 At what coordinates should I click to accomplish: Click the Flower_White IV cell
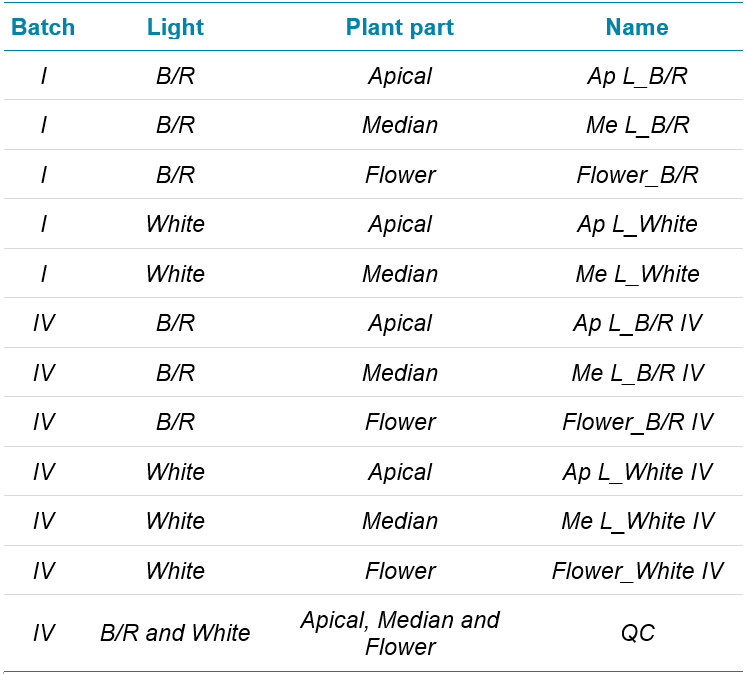coord(637,571)
